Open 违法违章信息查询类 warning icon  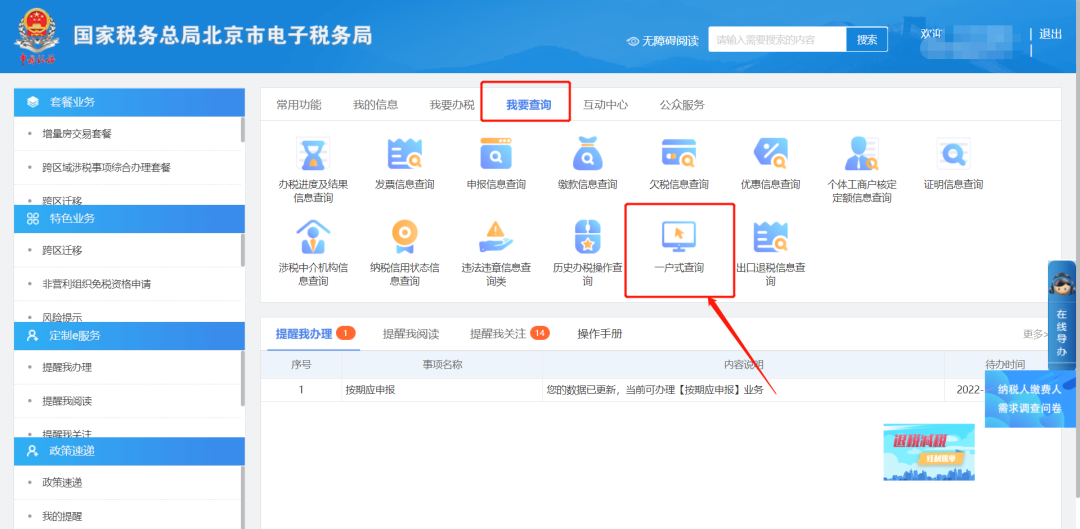point(496,237)
